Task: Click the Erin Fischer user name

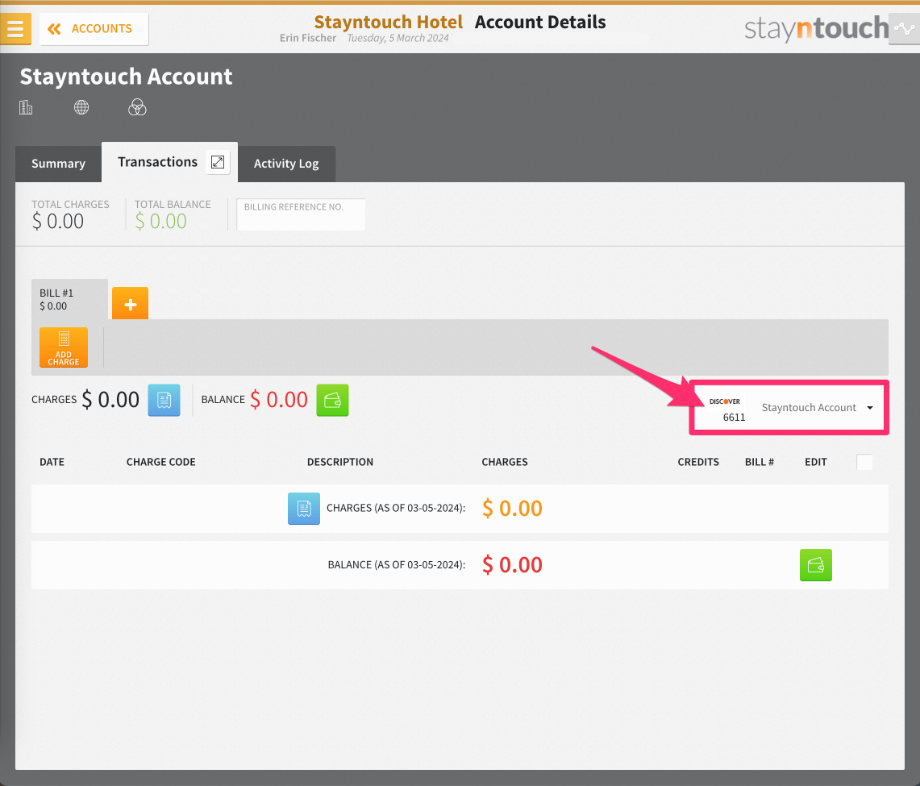Action: (x=307, y=38)
